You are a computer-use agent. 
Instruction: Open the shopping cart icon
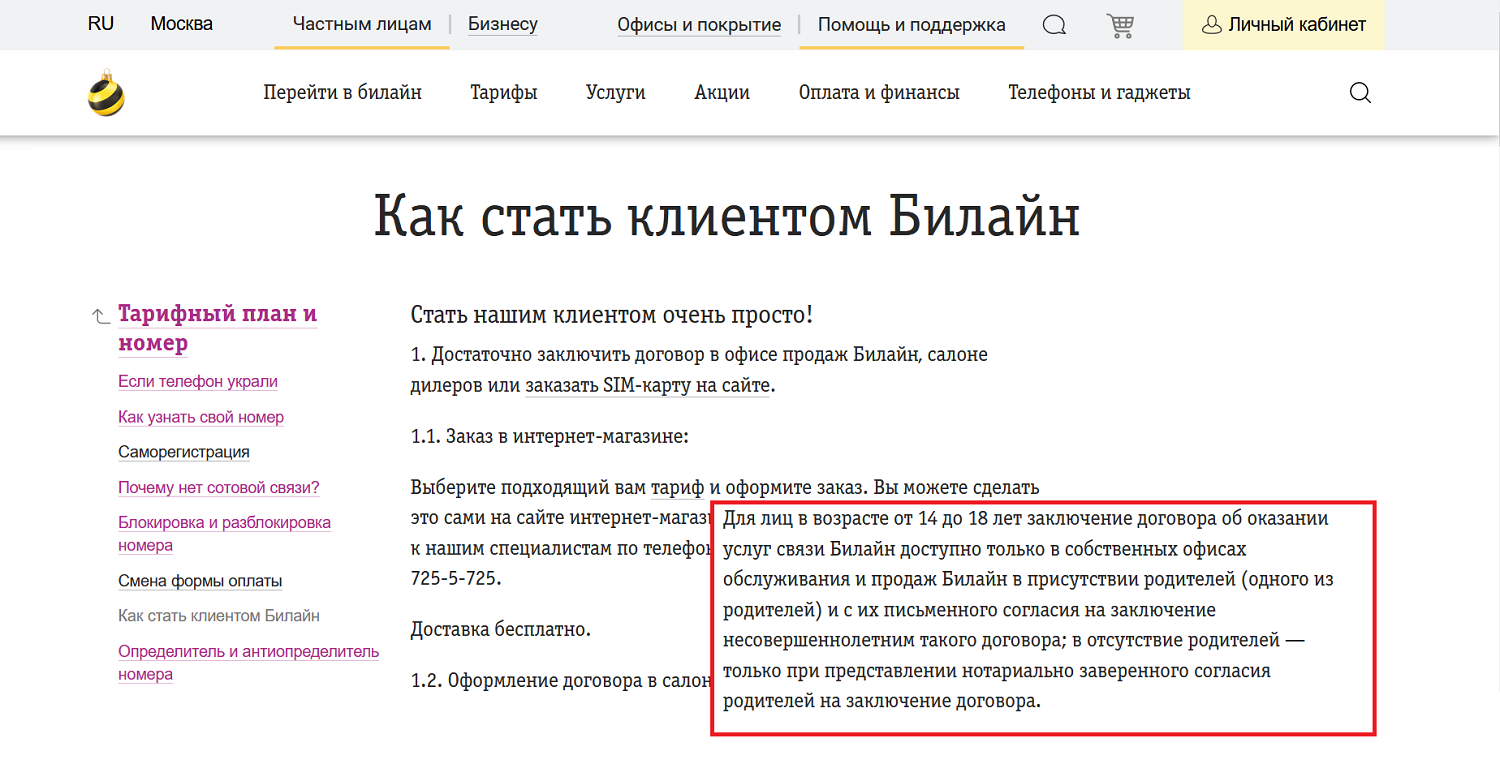click(x=1120, y=25)
